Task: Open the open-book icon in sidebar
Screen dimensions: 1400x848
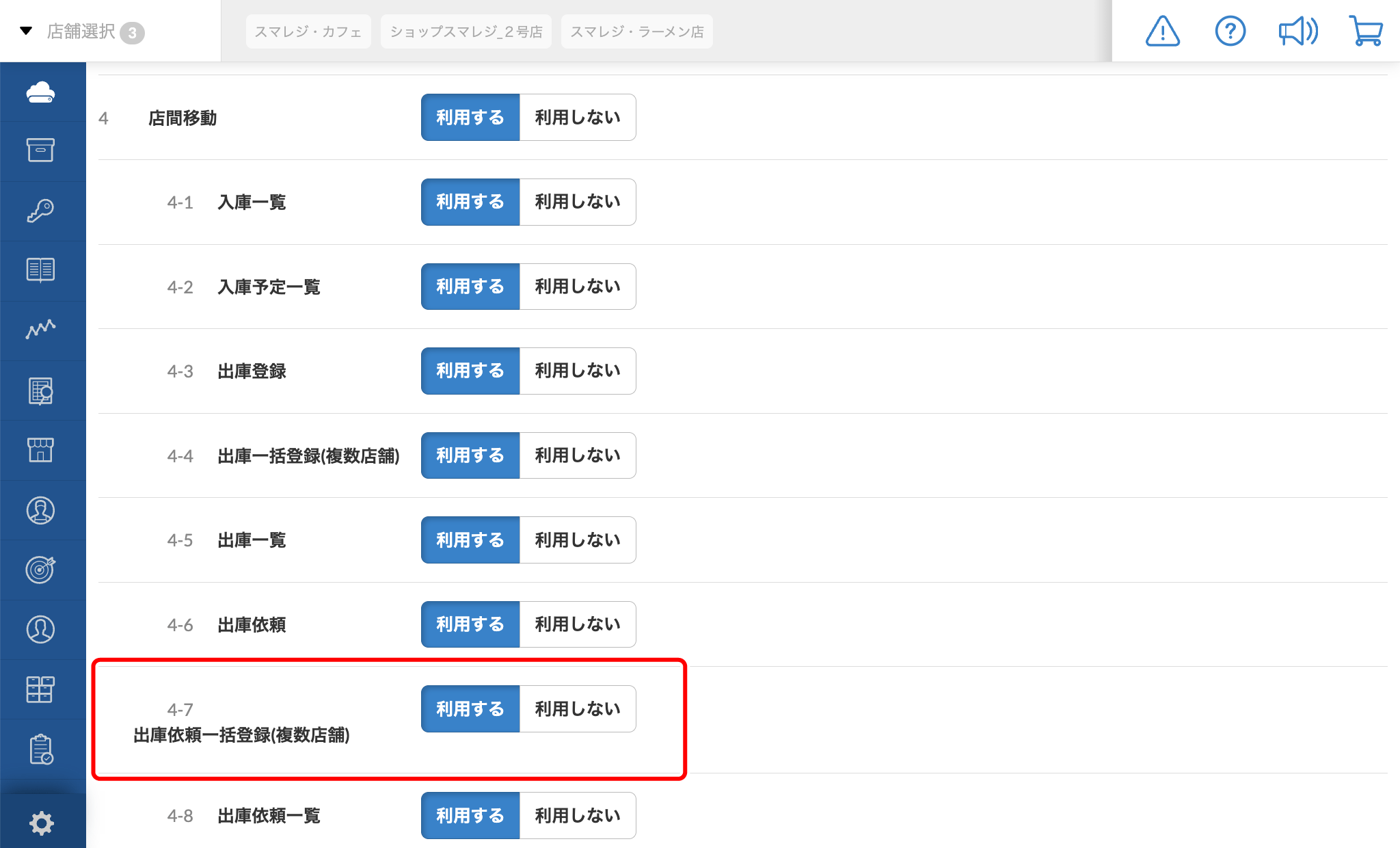Action: pos(41,270)
